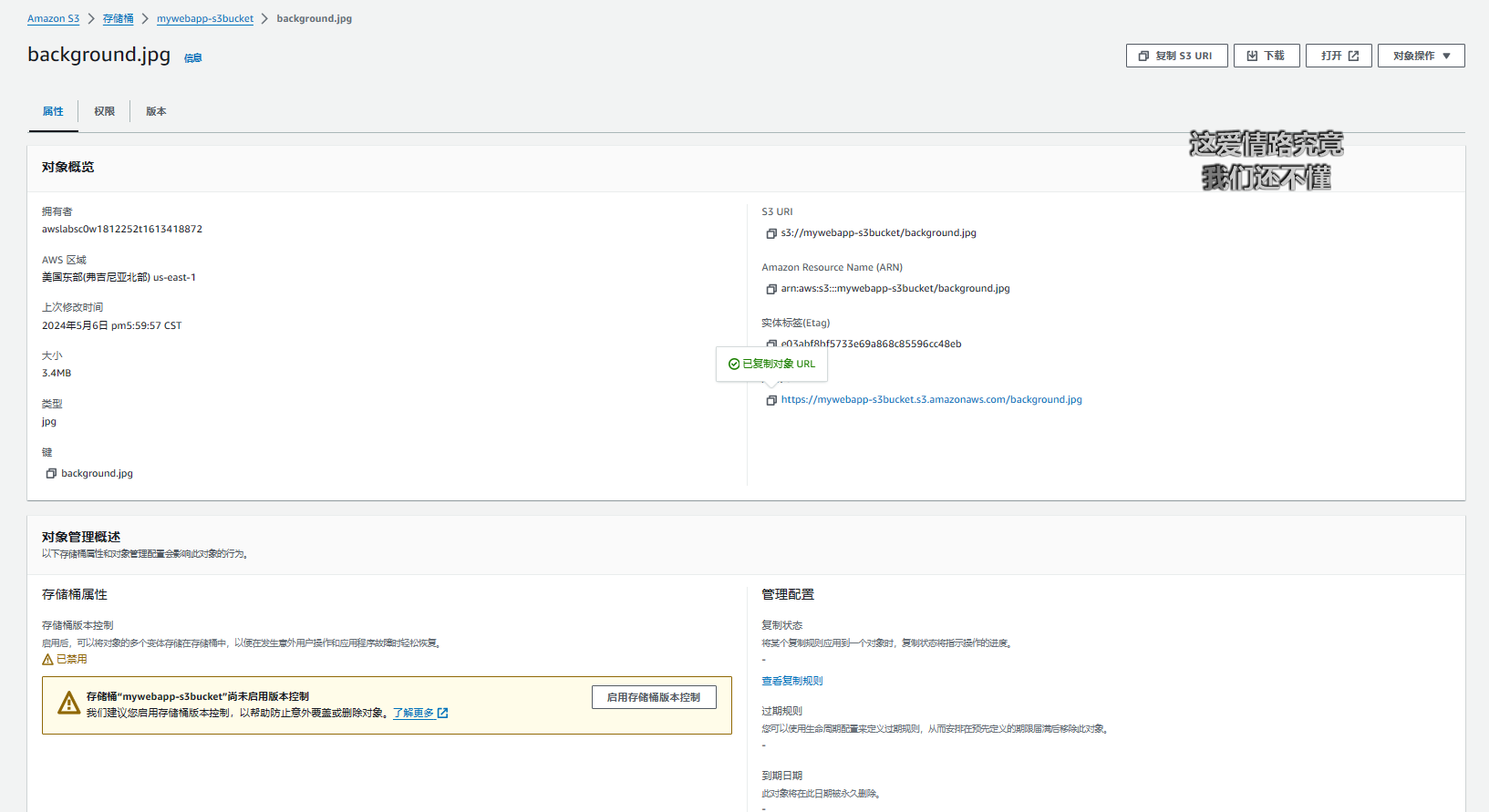The image size is (1489, 812).
Task: Open mywebapp-s3bucket breadcrumb link
Action: click(205, 18)
